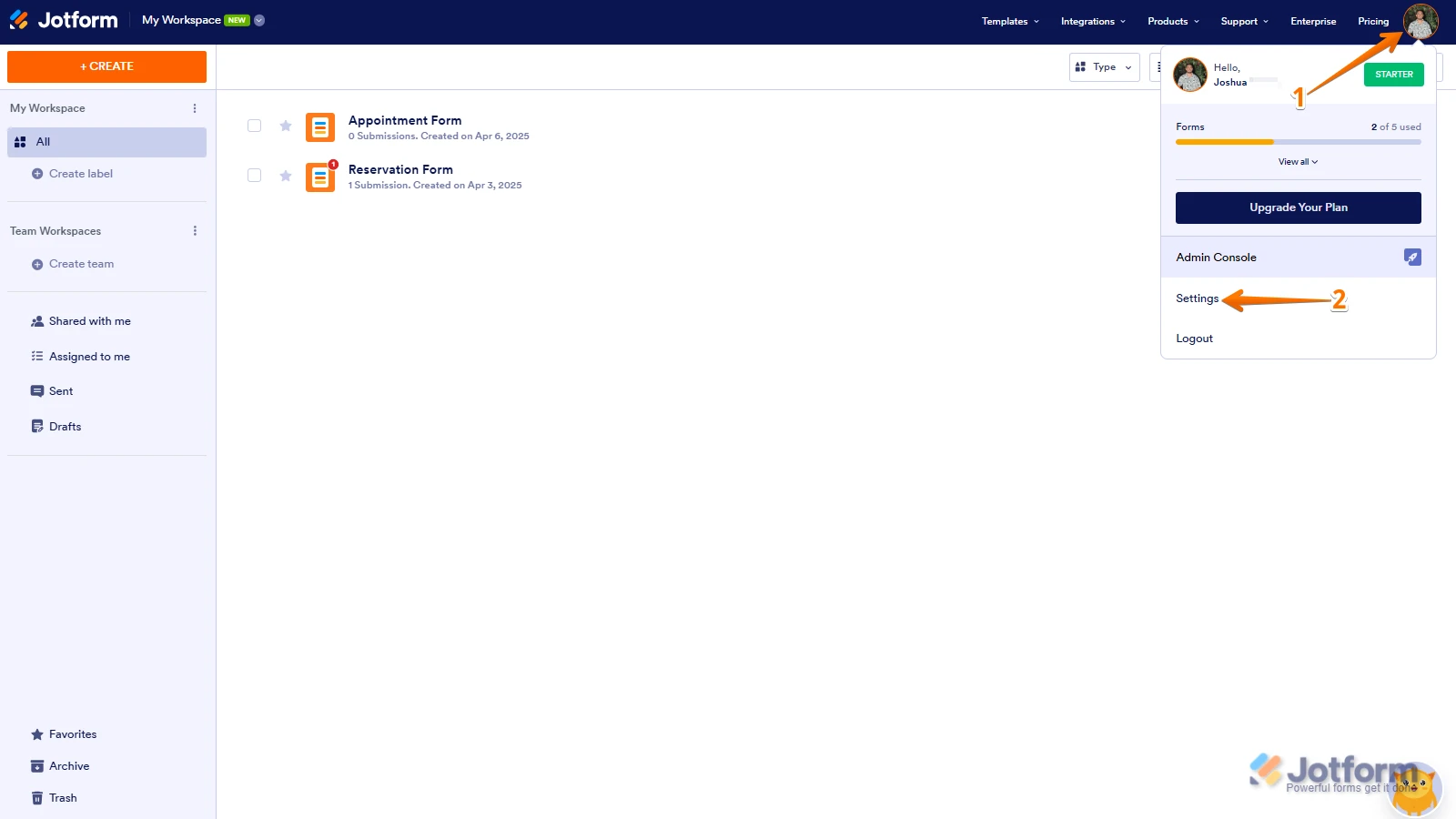The width and height of the screenshot is (1456, 819).
Task: Select Shared with me
Action: (90, 320)
